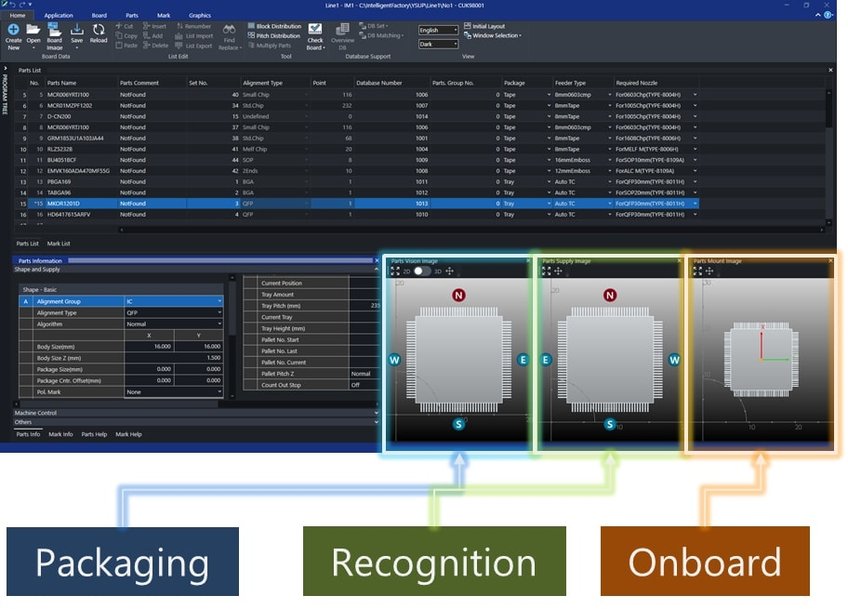Open Find Replace binoculars tool
The width and height of the screenshot is (848, 609).
click(x=229, y=29)
